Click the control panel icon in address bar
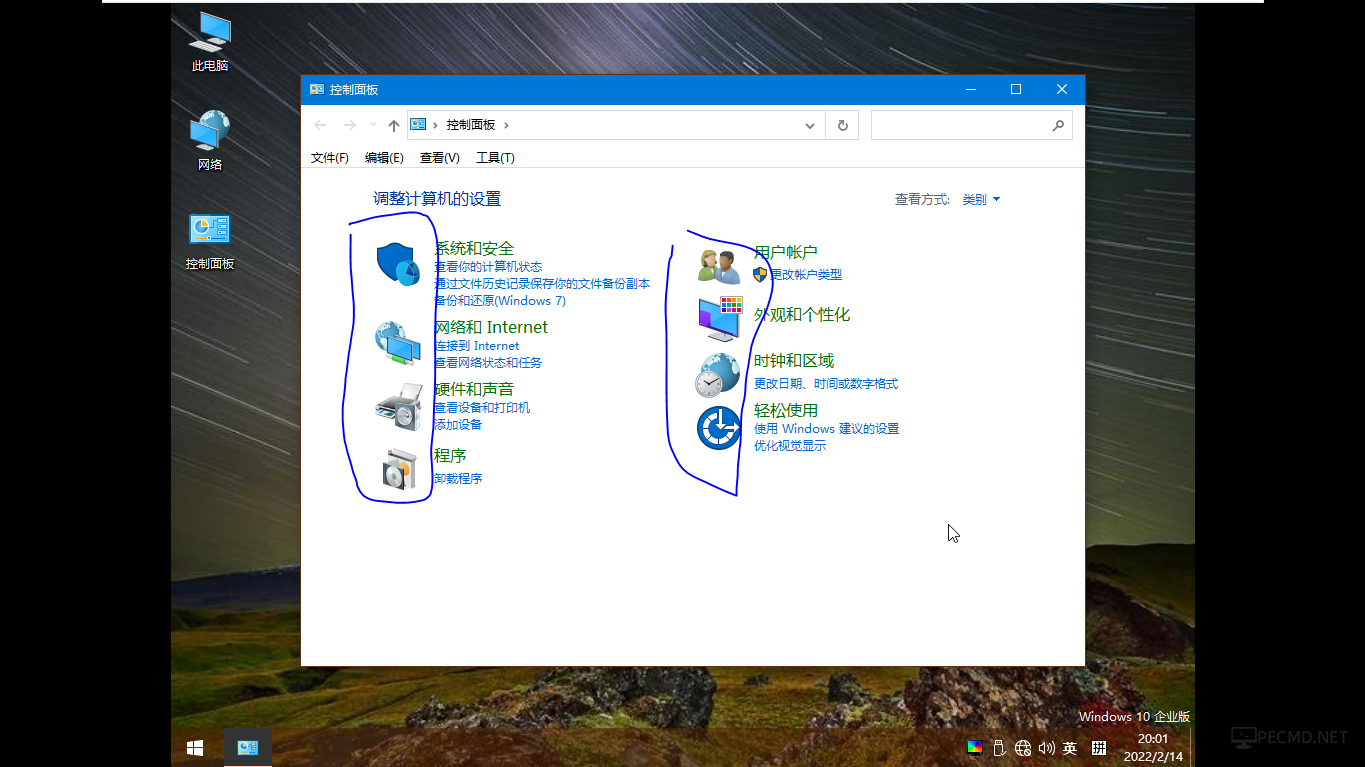The height and width of the screenshot is (767, 1365). 418,124
